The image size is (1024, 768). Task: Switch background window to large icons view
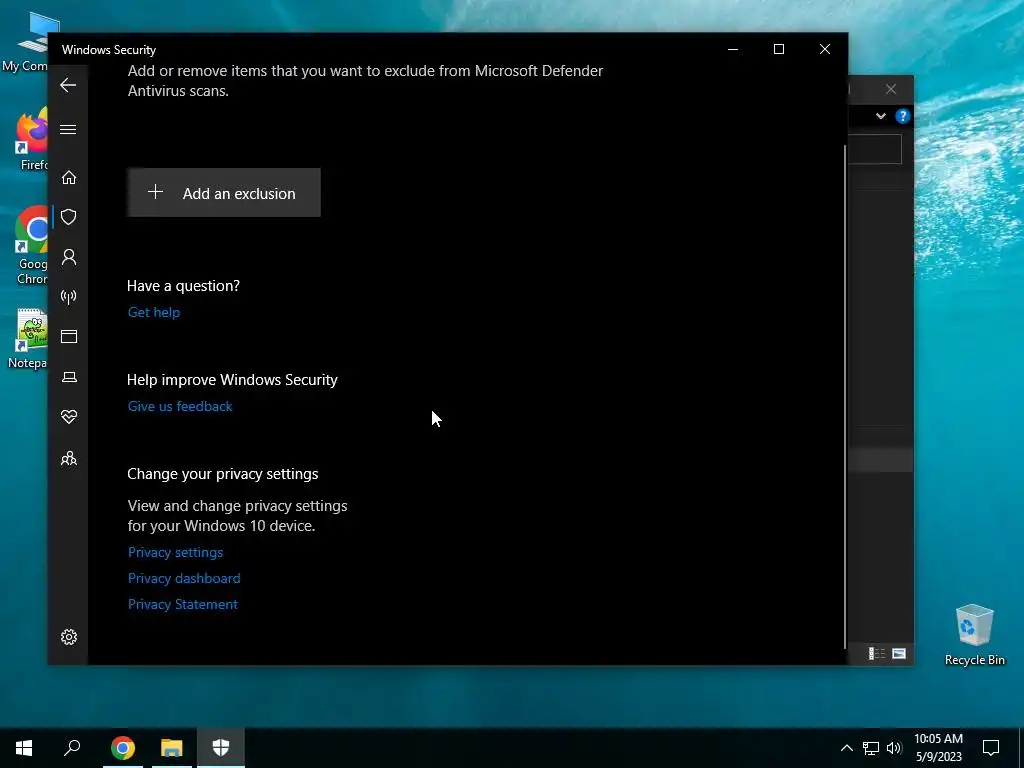coord(899,653)
